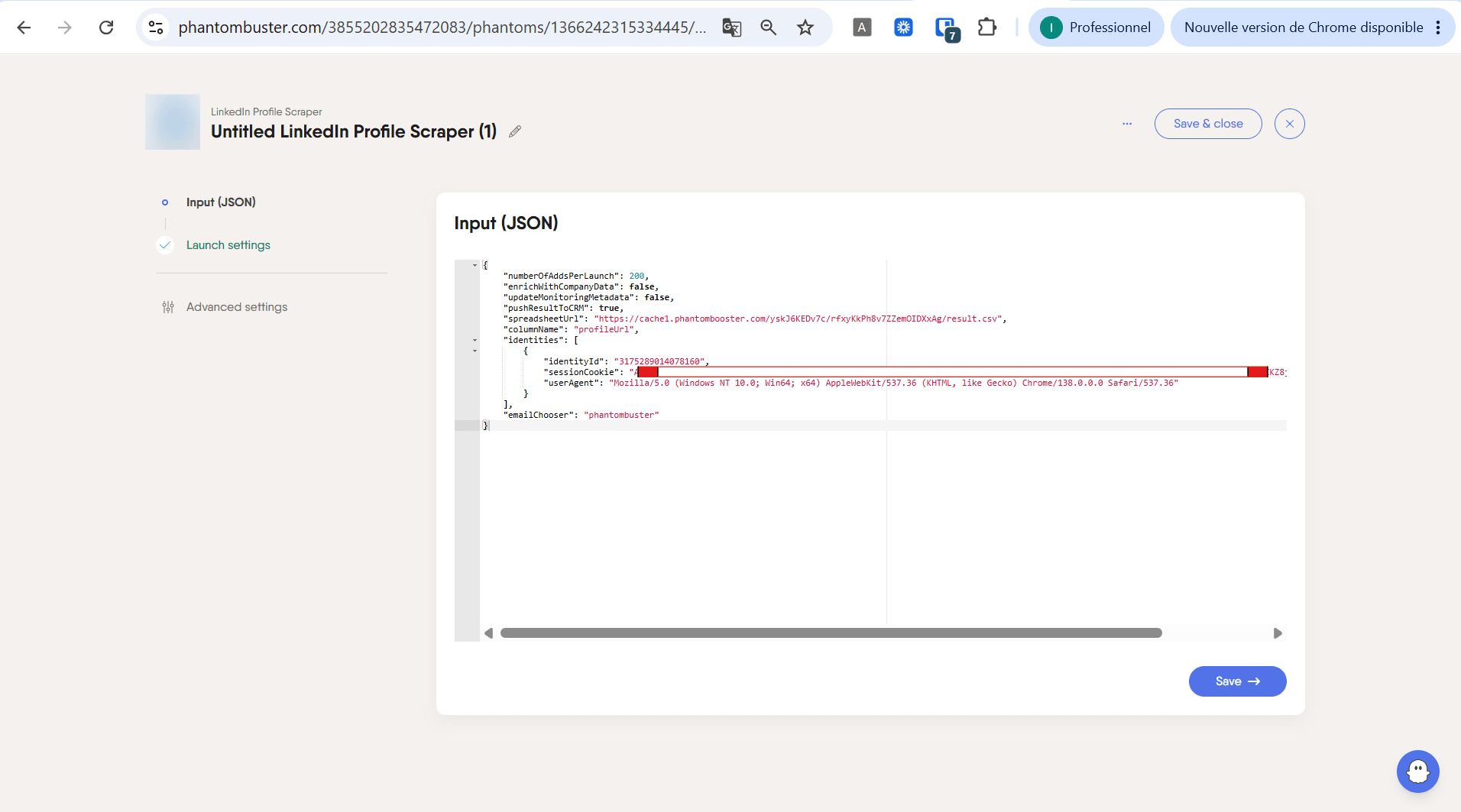Select the Input (JSON) step
Image resolution: width=1461 pixels, height=812 pixels.
pos(221,202)
